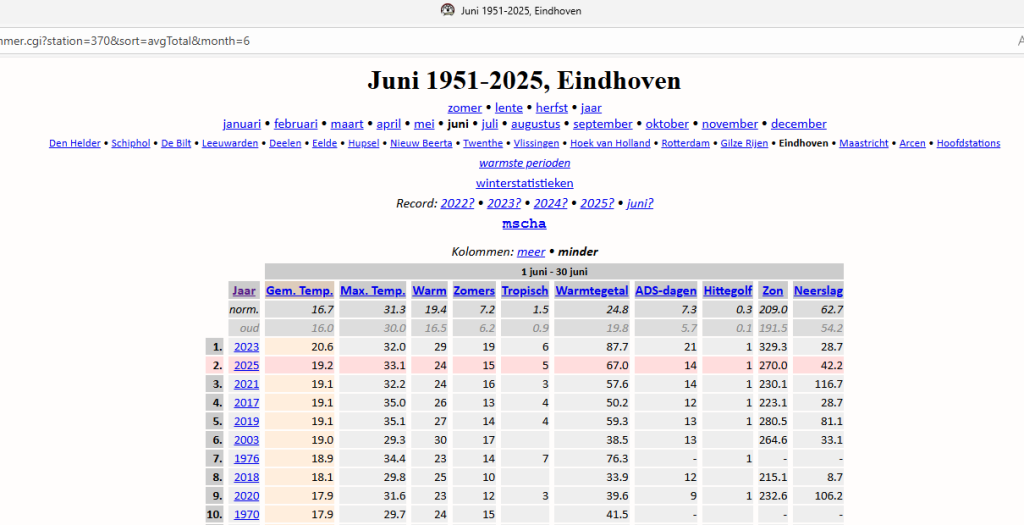Select the Hoek van Holland station
1024x525 pixels.
point(610,143)
